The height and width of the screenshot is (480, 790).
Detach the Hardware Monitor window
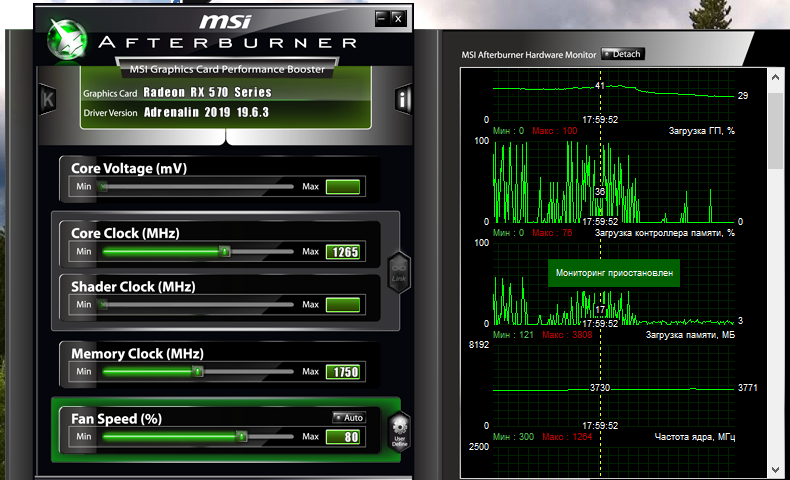point(623,54)
